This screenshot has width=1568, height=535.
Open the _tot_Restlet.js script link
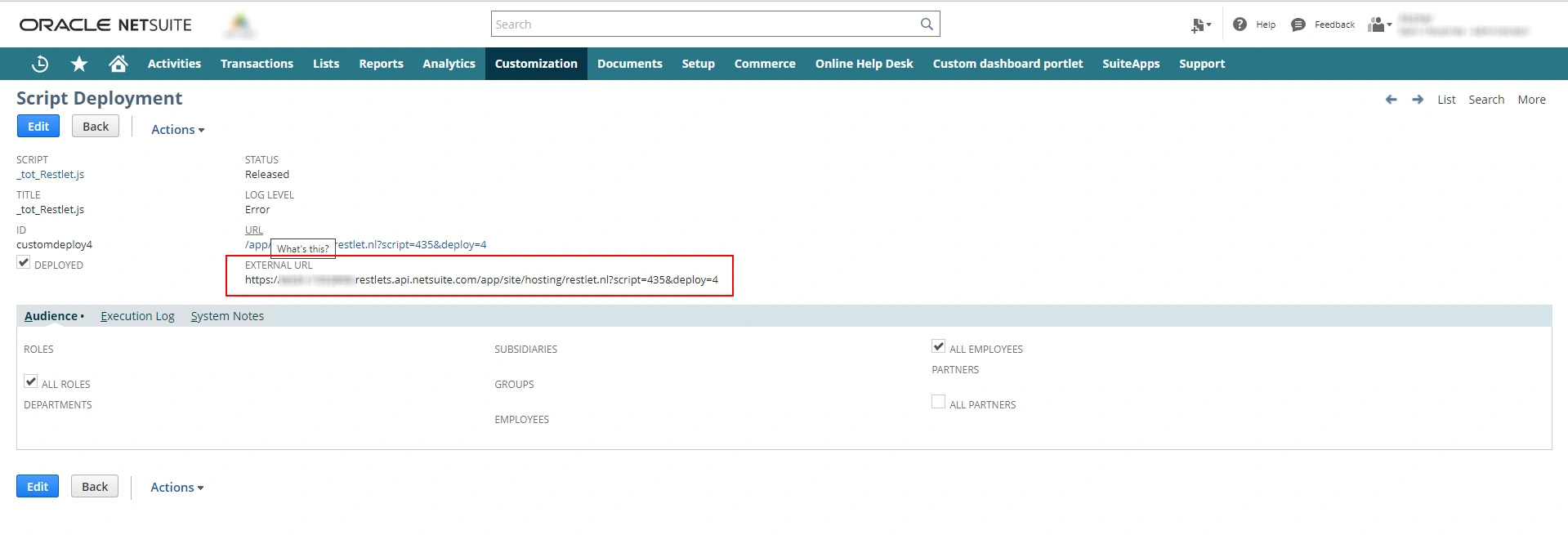coord(51,175)
